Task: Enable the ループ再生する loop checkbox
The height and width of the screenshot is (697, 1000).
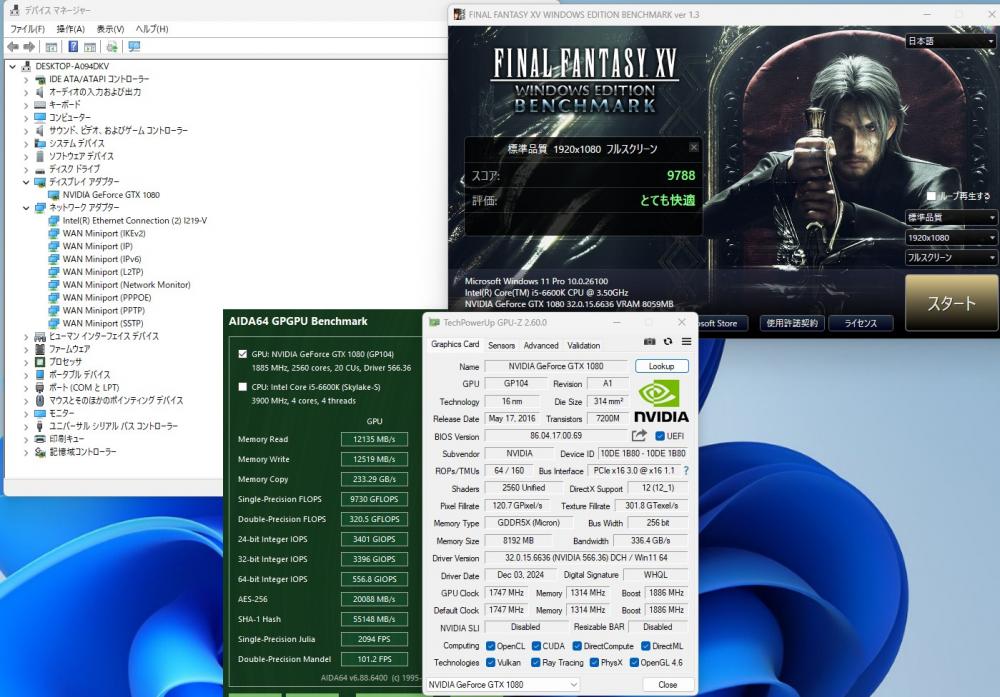Action: click(931, 196)
